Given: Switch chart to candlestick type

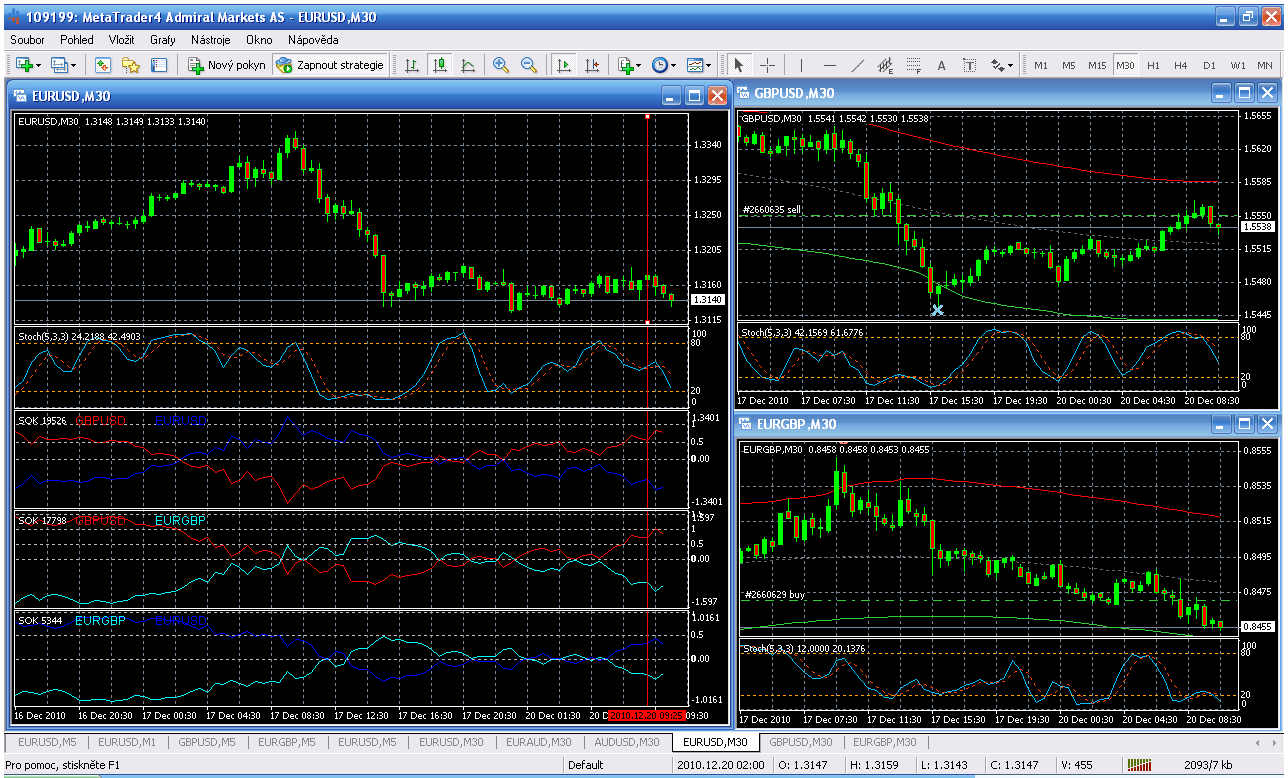Looking at the screenshot, I should [x=440, y=65].
